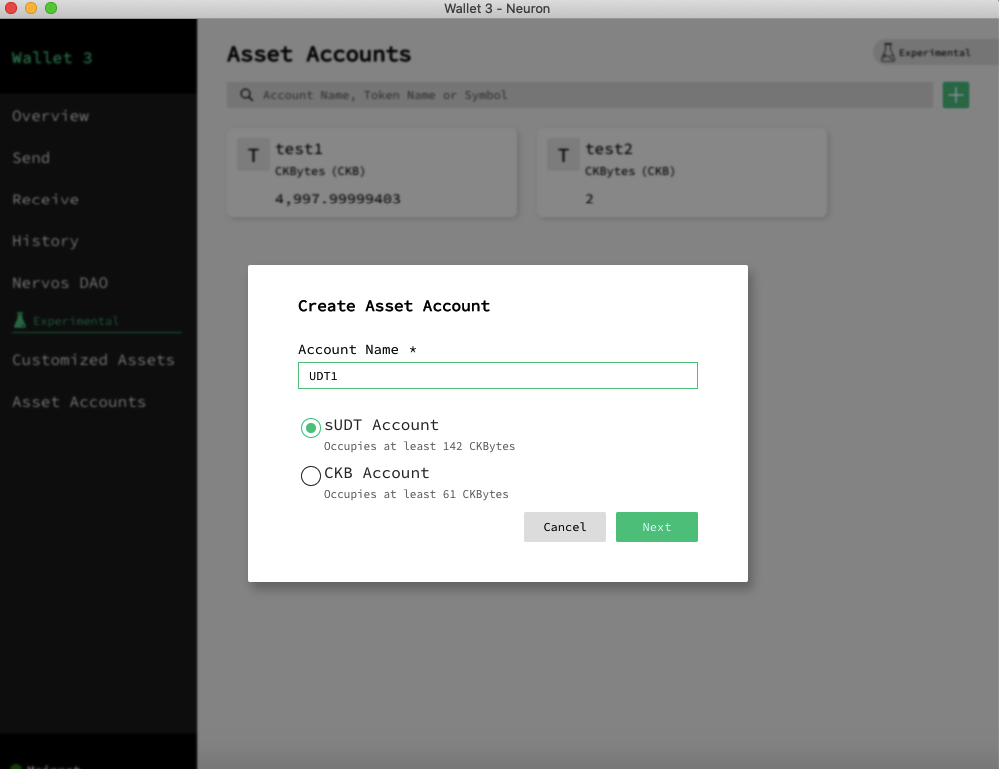The height and width of the screenshot is (769, 999).
Task: Click the test1 account T avatar icon
Action: coord(253,155)
